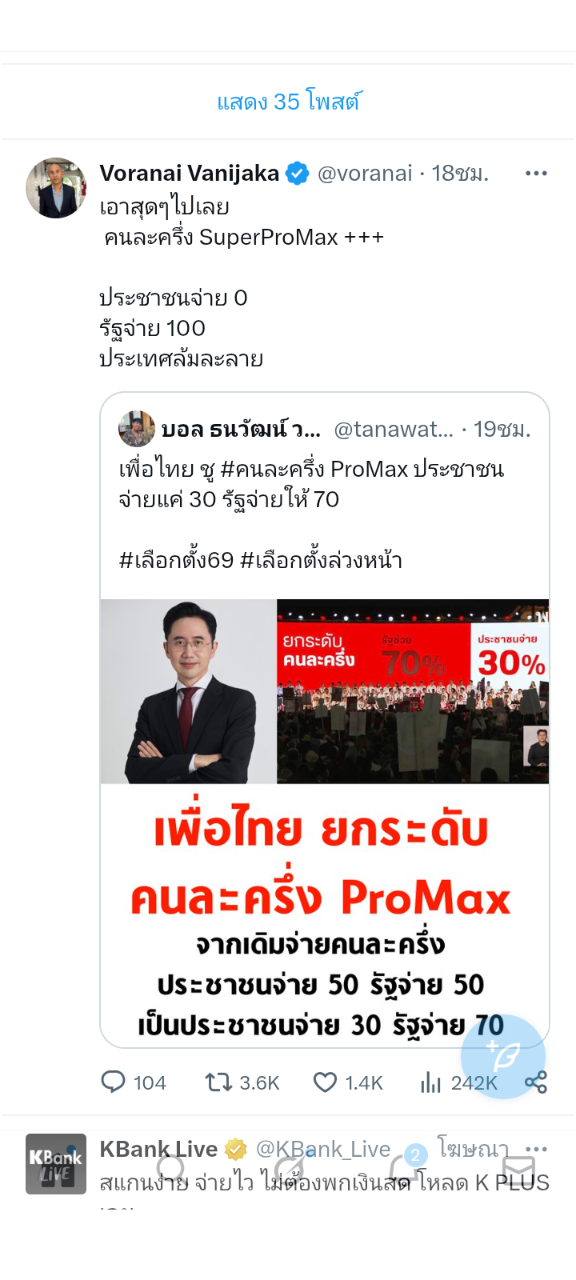View the 242K views analytics icon

pos(431,1082)
